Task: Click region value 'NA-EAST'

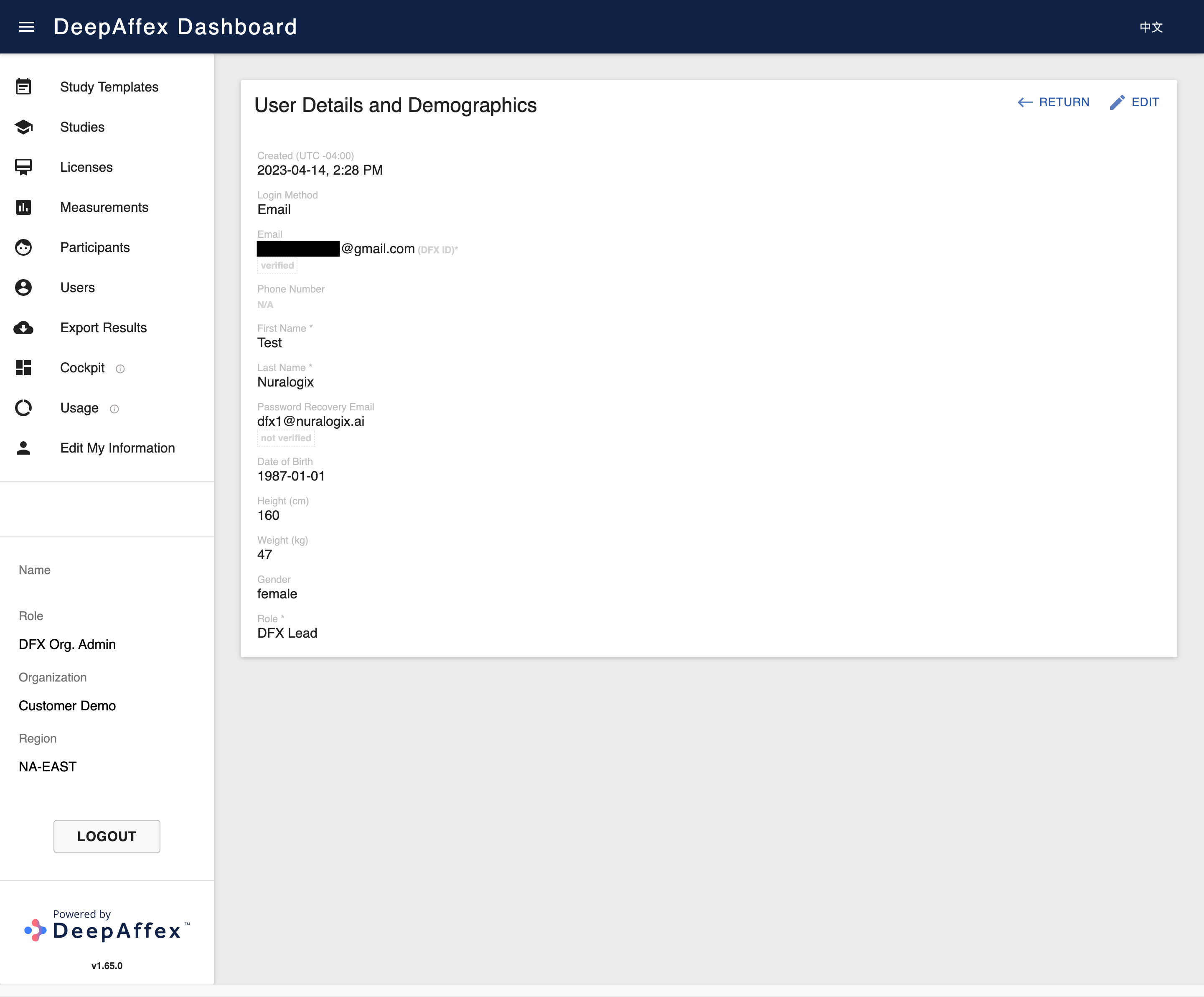Action: pos(48,767)
